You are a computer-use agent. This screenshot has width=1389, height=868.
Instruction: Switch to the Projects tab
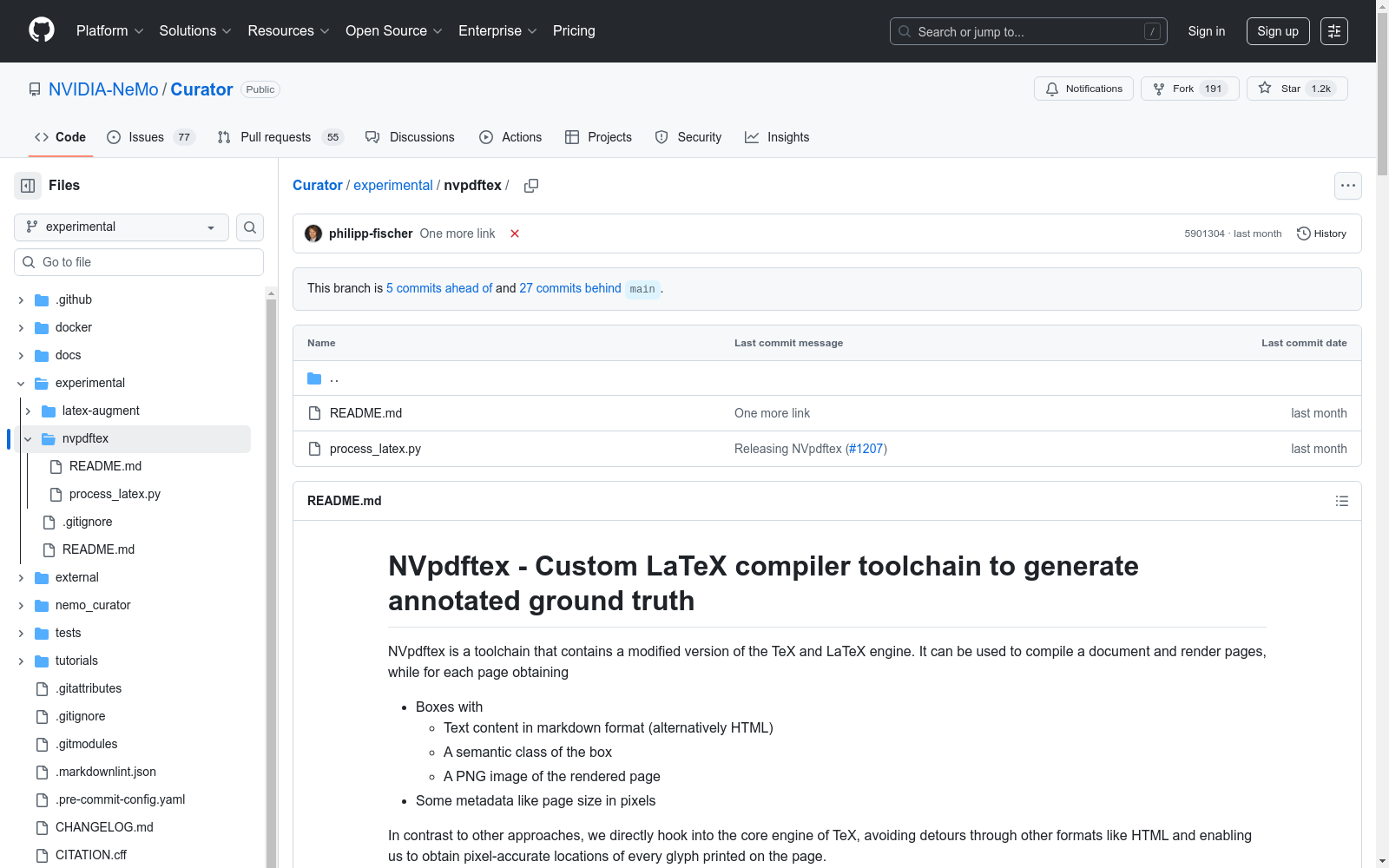tap(598, 137)
